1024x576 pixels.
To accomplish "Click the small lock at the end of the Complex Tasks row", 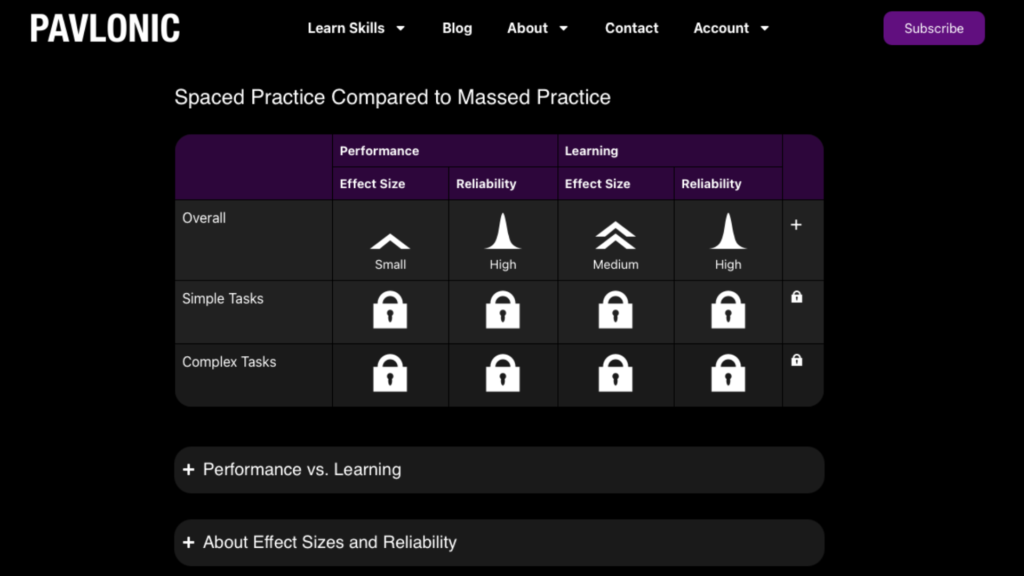I will (x=796, y=360).
